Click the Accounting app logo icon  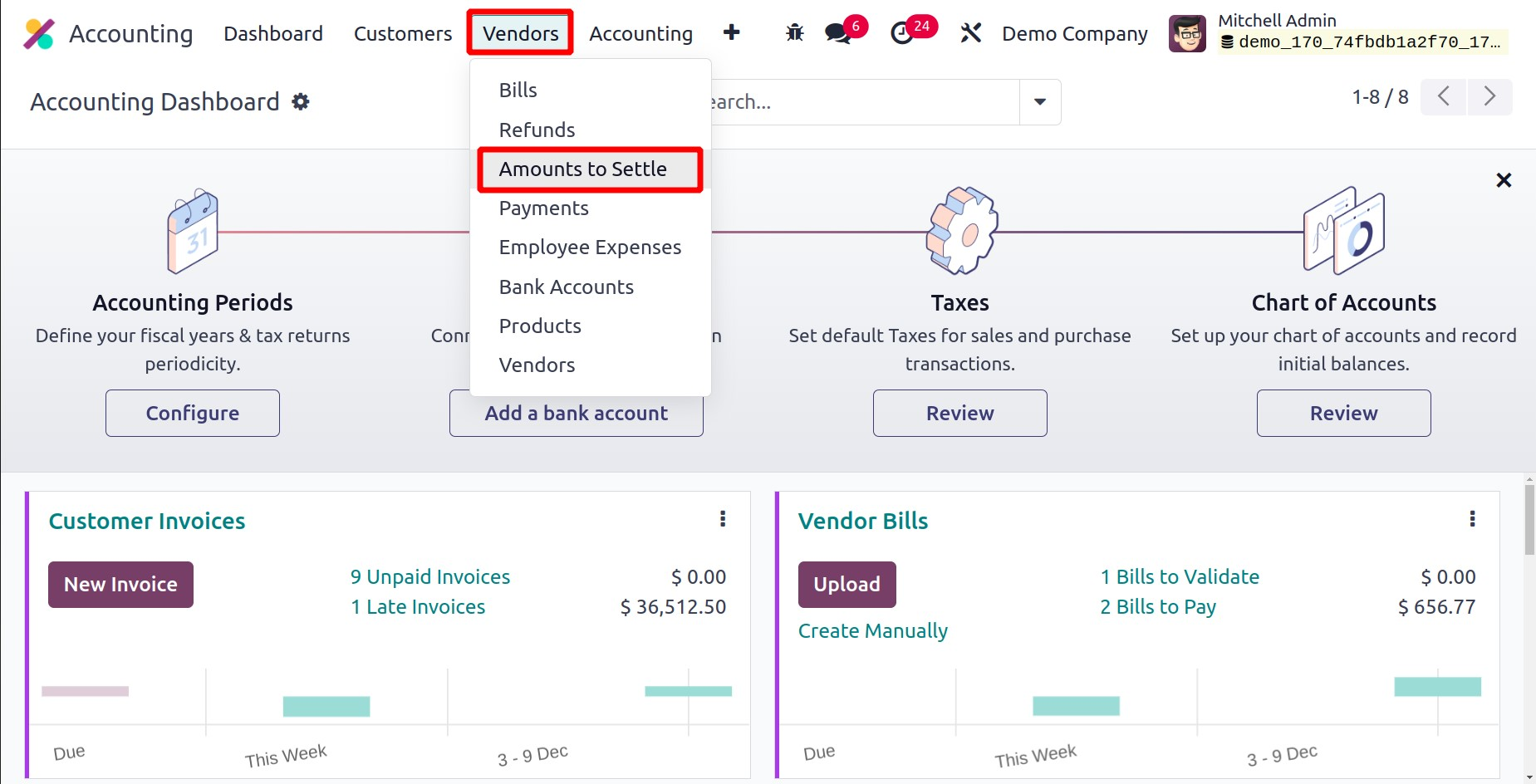point(38,34)
